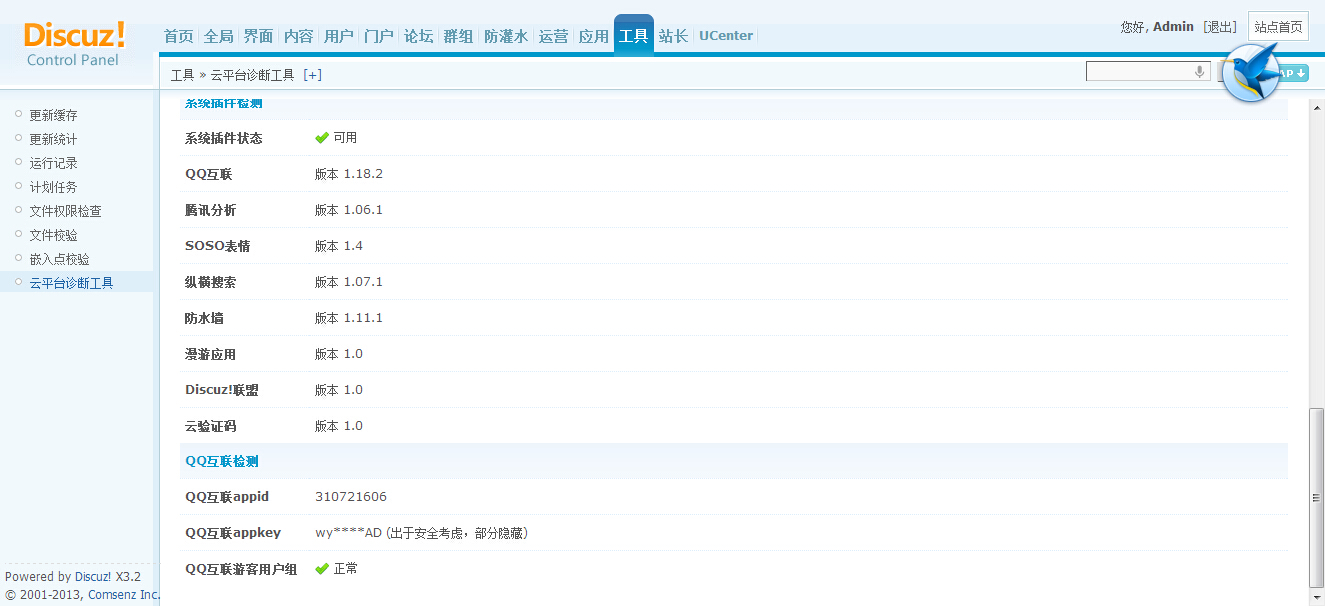Click the 系统插件状态 row label
This screenshot has height=606, width=1325.
click(223, 138)
